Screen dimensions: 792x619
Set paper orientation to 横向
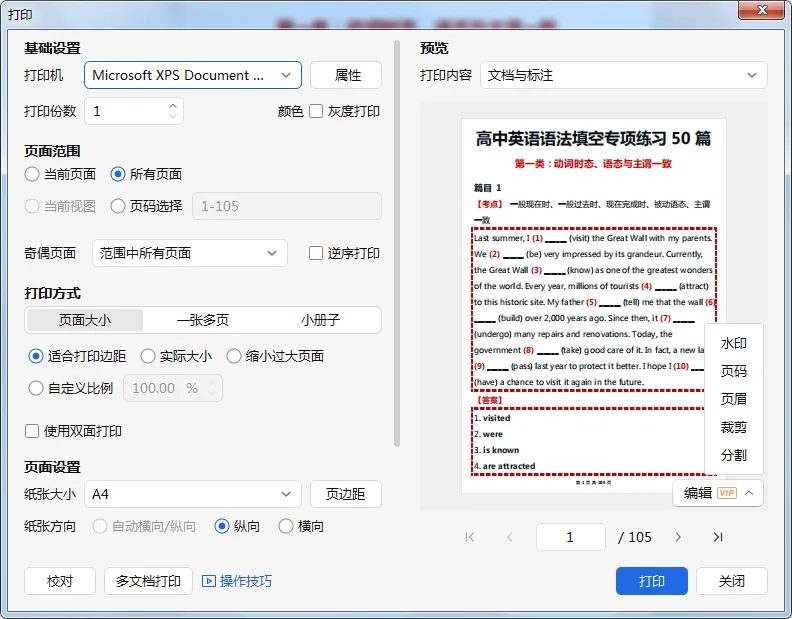tap(286, 527)
